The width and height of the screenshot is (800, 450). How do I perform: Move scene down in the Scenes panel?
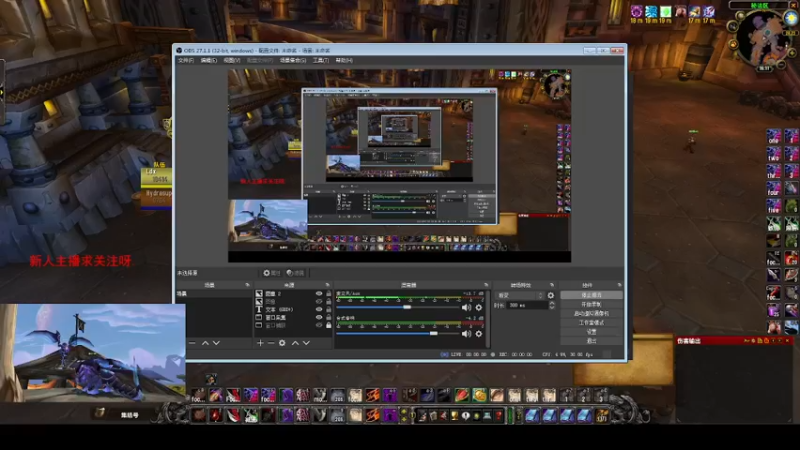tap(216, 343)
